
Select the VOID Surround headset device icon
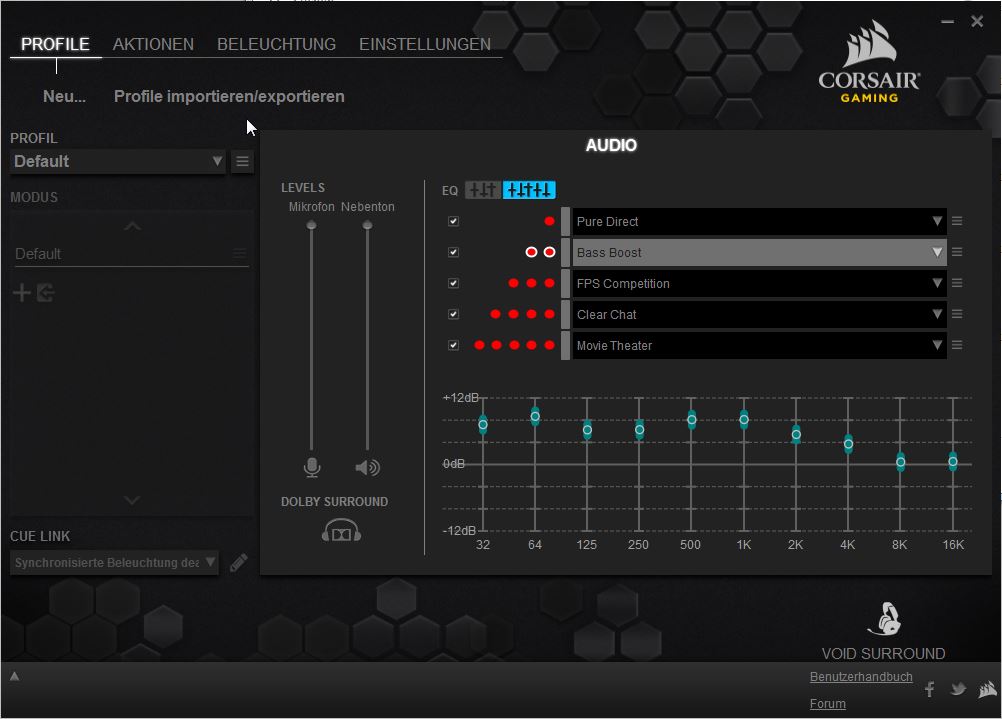883,619
